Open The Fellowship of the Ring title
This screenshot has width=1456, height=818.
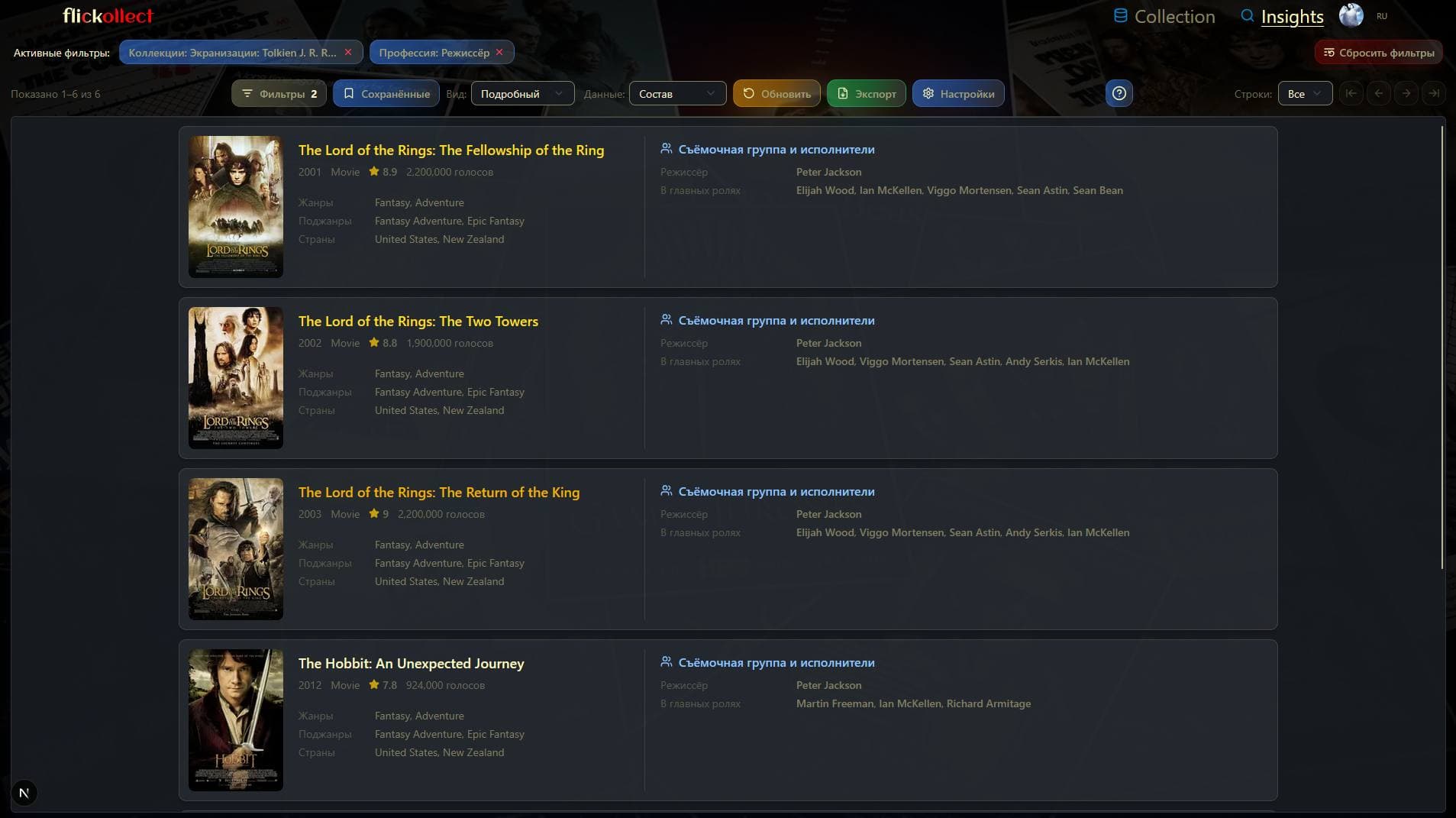tap(451, 150)
